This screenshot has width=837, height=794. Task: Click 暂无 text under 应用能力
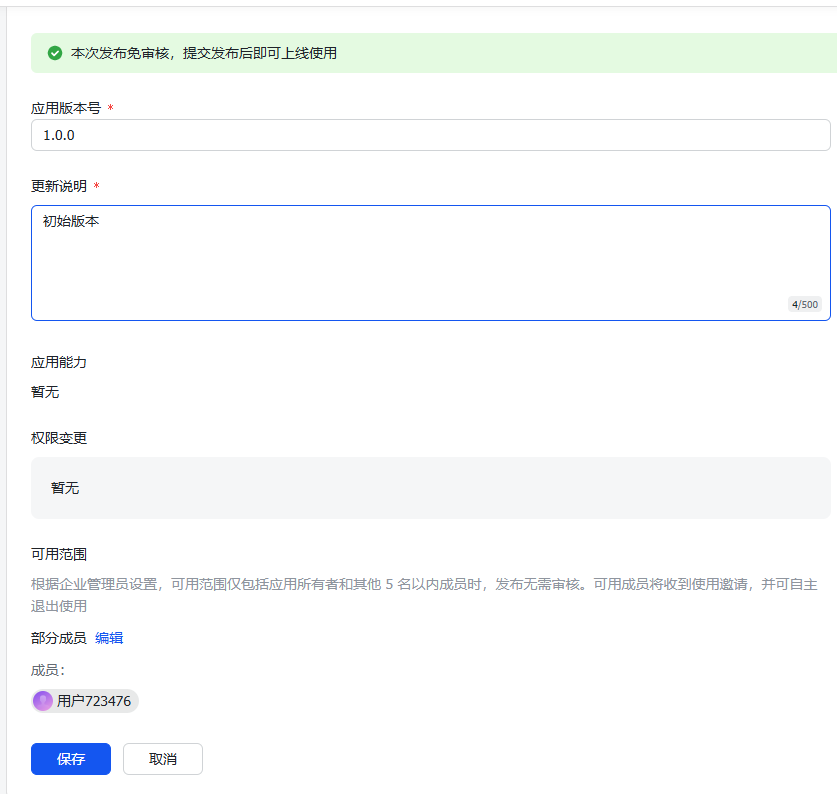[x=45, y=392]
